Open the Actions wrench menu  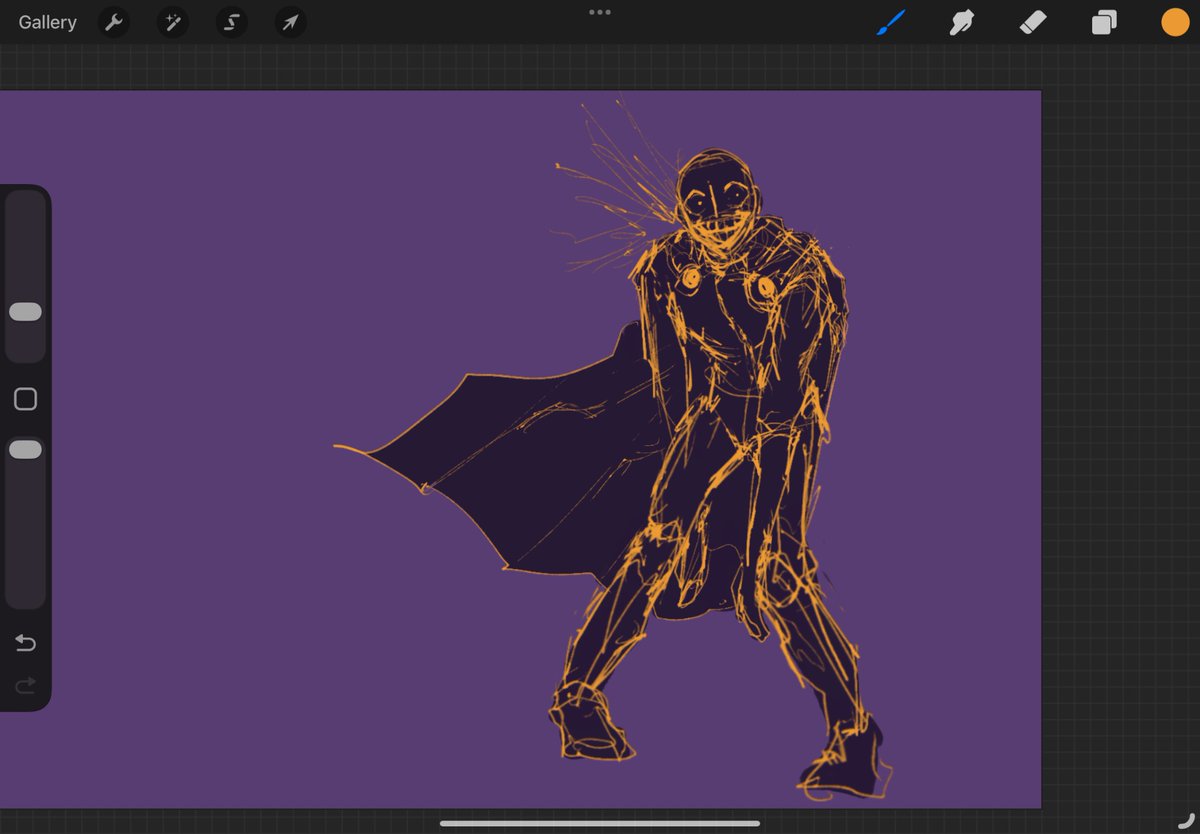coord(114,22)
